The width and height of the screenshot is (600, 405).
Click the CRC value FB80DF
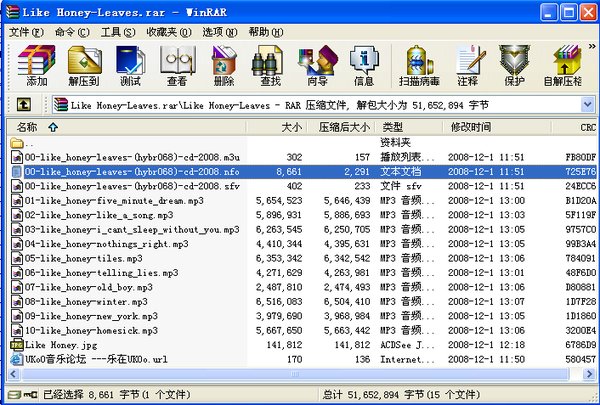(580, 157)
